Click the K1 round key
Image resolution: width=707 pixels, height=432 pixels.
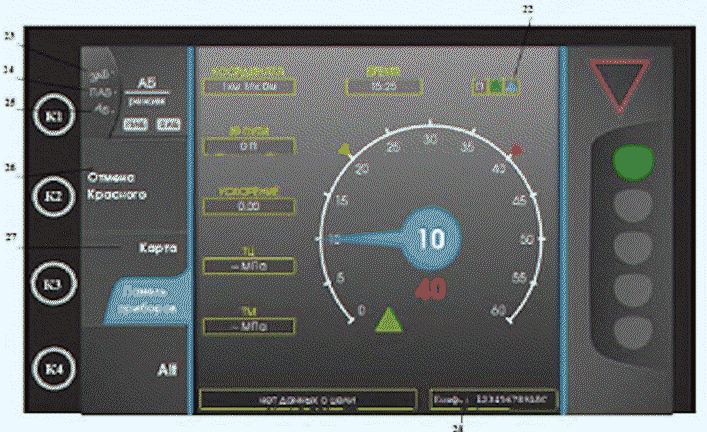point(54,115)
